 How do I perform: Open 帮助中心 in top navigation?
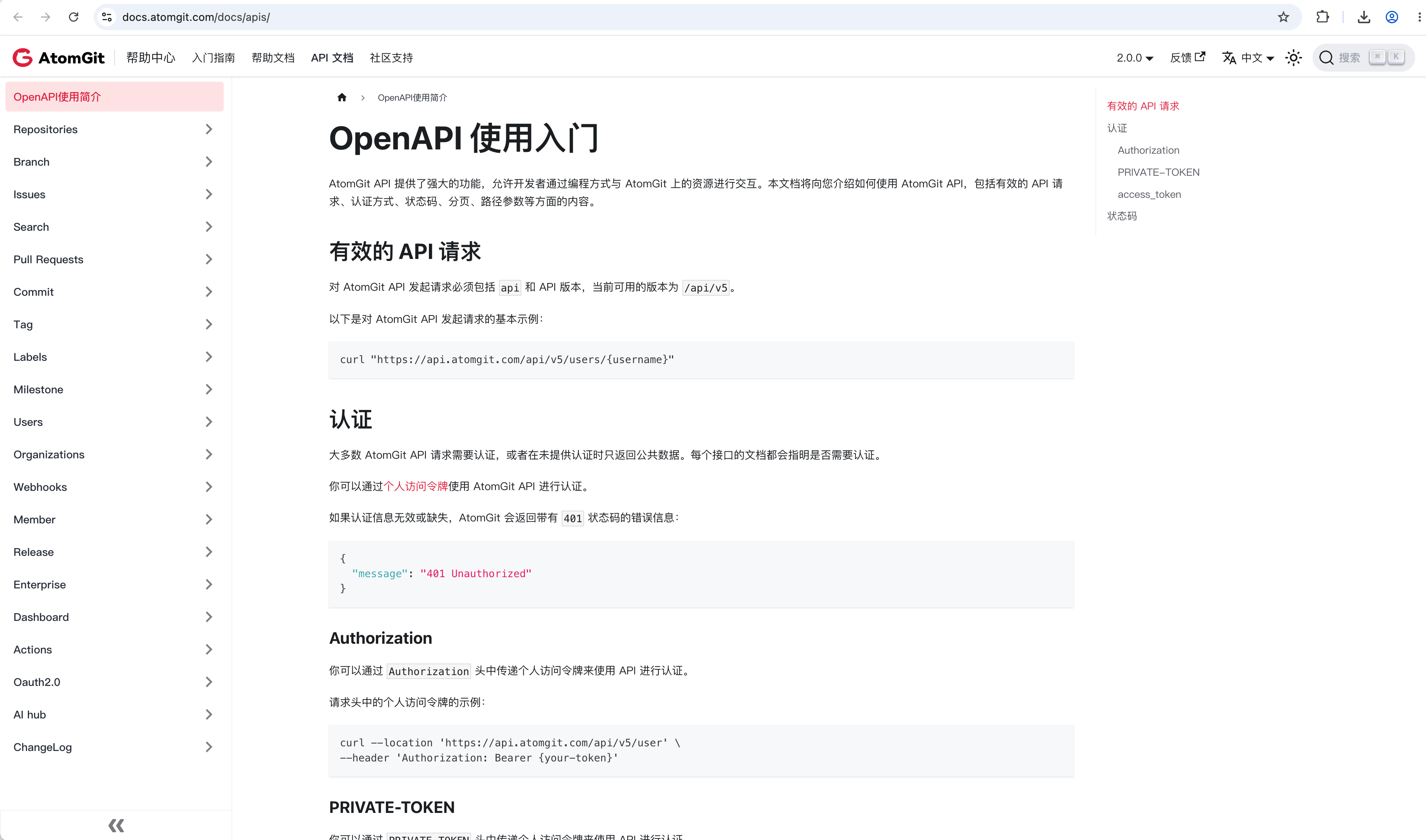pyautogui.click(x=151, y=58)
